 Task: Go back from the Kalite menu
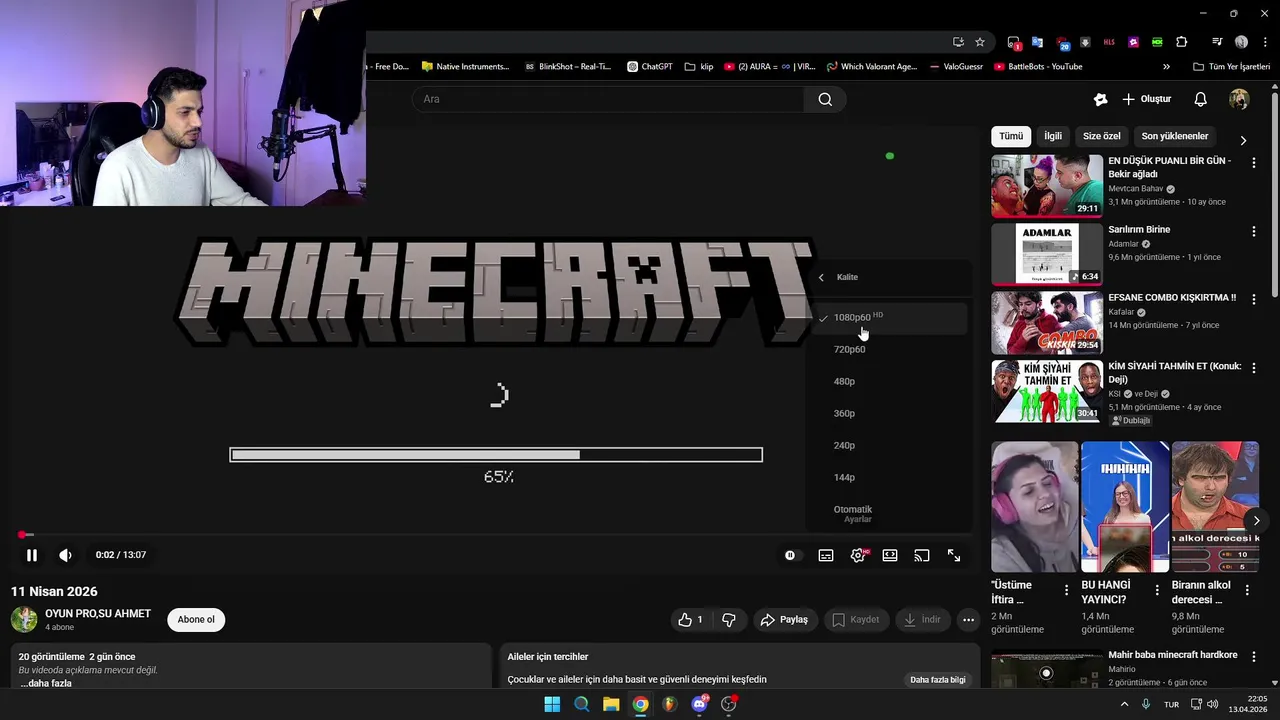point(821,277)
